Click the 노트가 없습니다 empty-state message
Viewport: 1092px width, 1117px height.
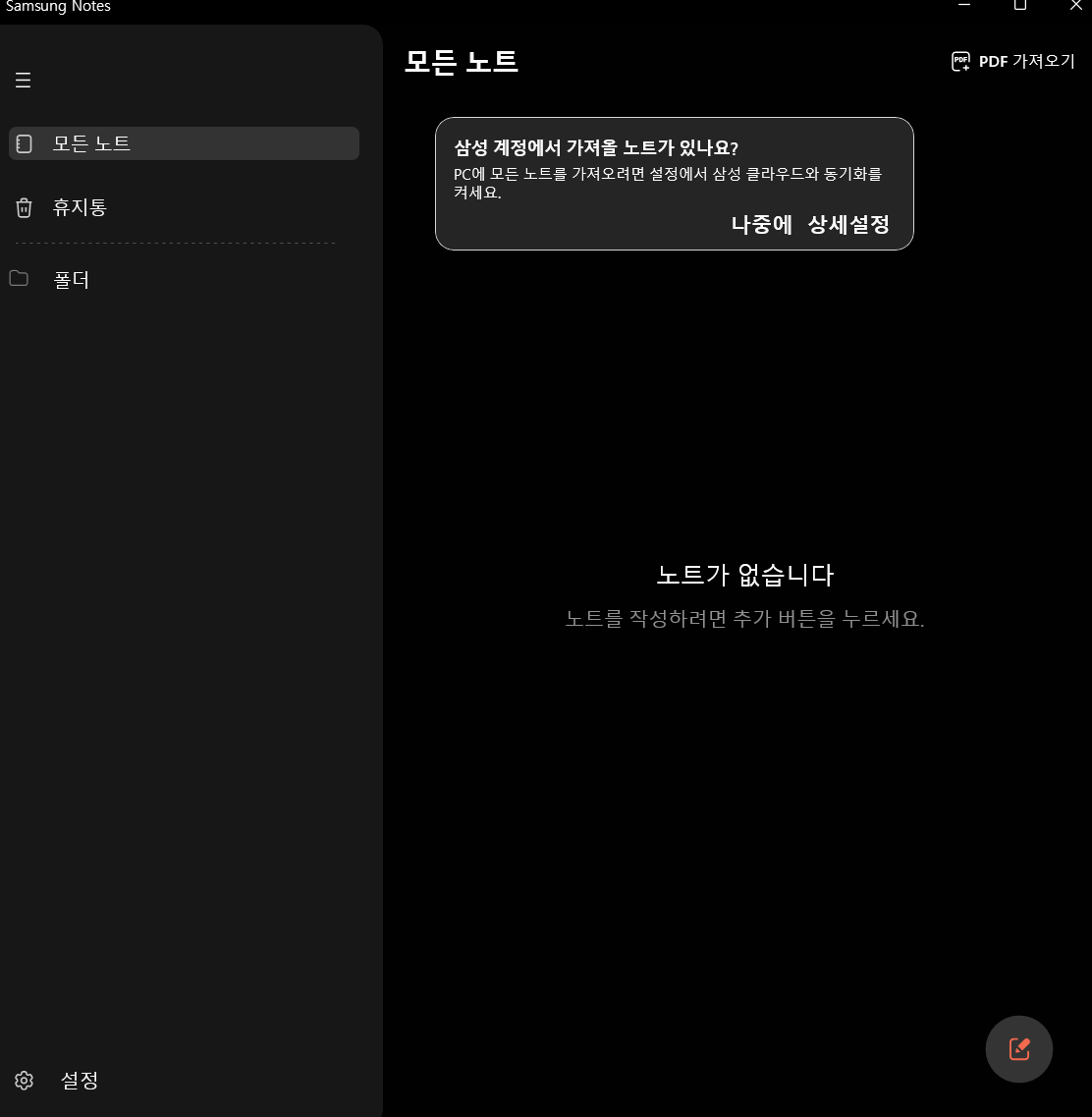(744, 574)
